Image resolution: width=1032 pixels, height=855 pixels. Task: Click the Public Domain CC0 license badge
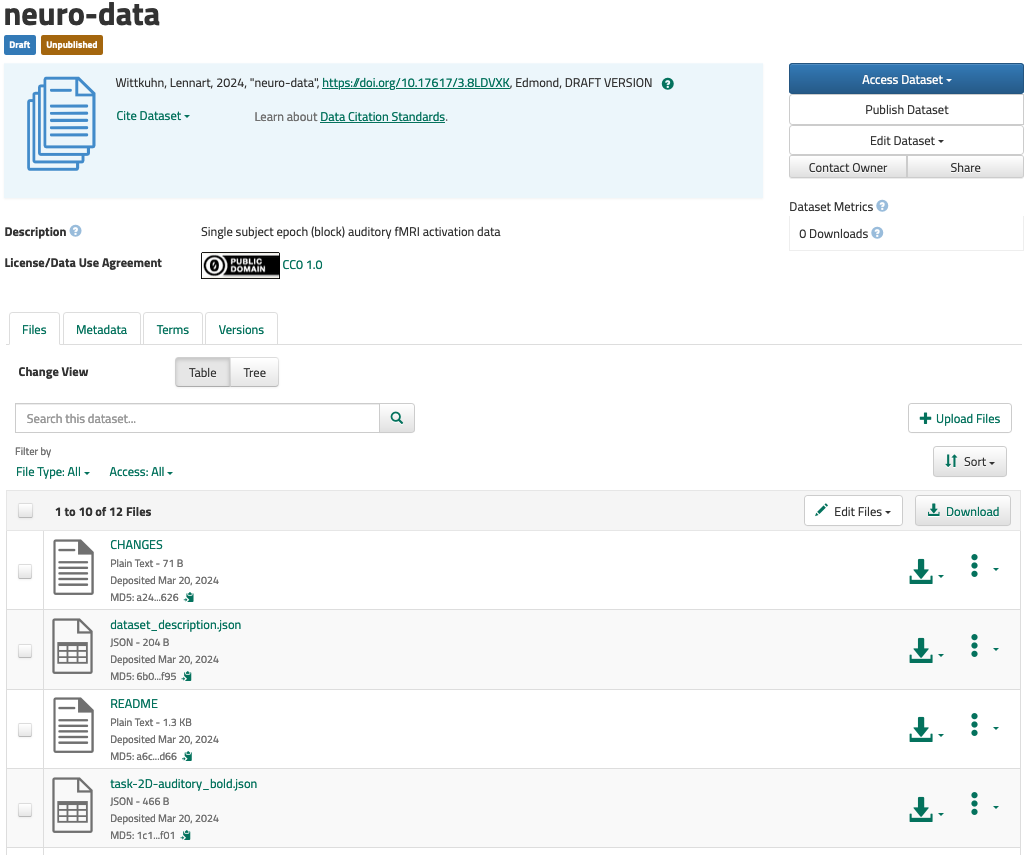click(240, 265)
